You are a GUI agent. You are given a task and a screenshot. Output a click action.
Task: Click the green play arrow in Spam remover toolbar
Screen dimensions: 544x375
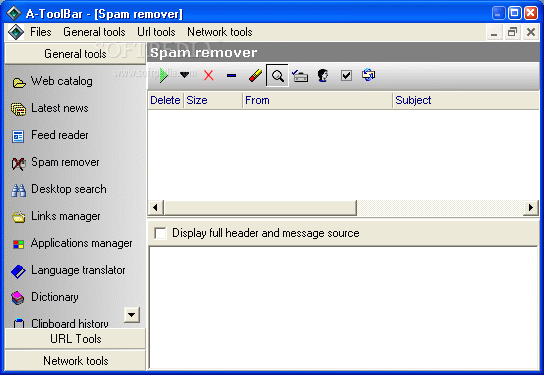(163, 75)
